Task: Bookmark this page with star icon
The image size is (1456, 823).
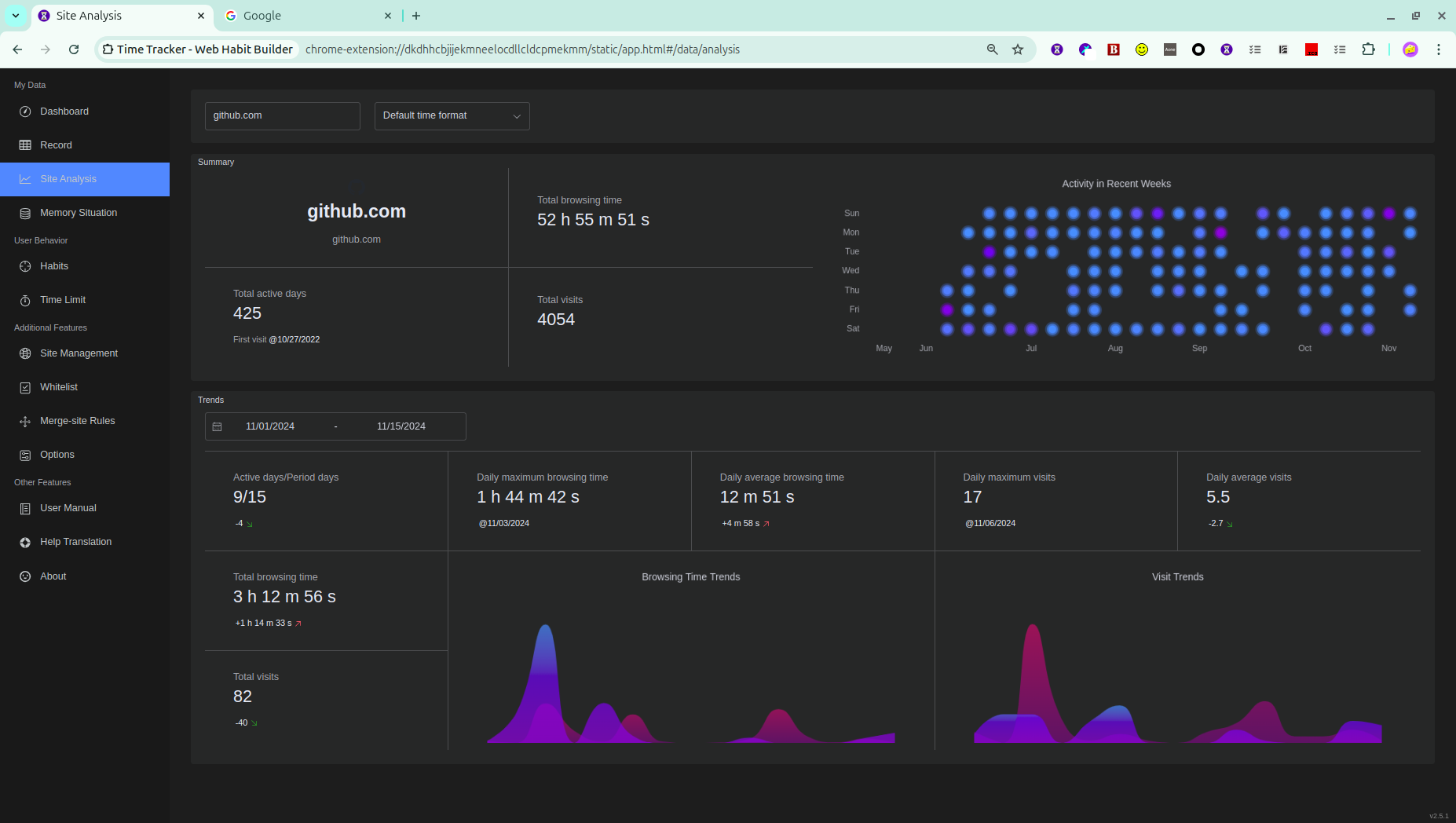Action: [1018, 49]
